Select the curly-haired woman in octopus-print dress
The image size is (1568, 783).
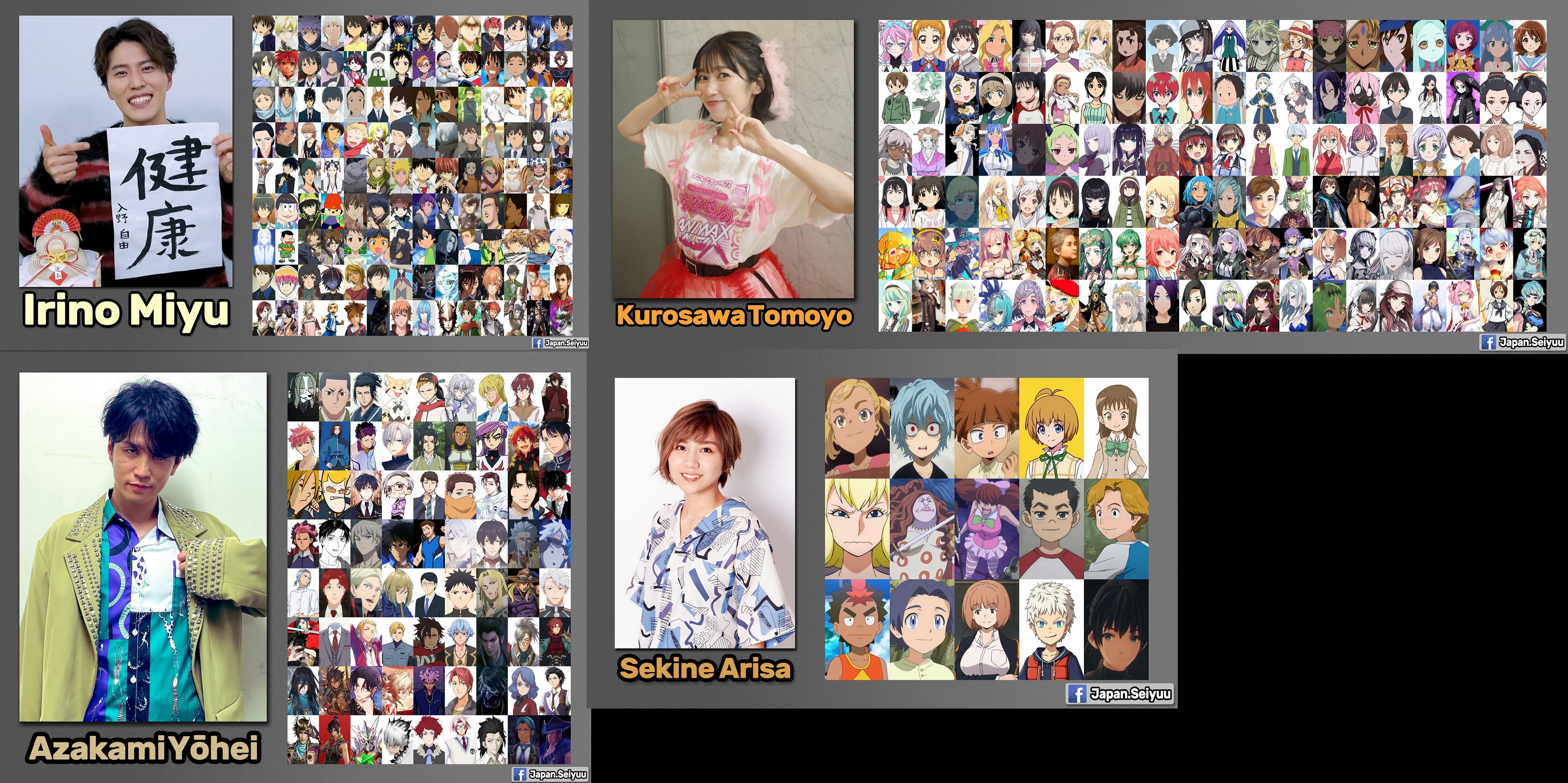[x=922, y=529]
